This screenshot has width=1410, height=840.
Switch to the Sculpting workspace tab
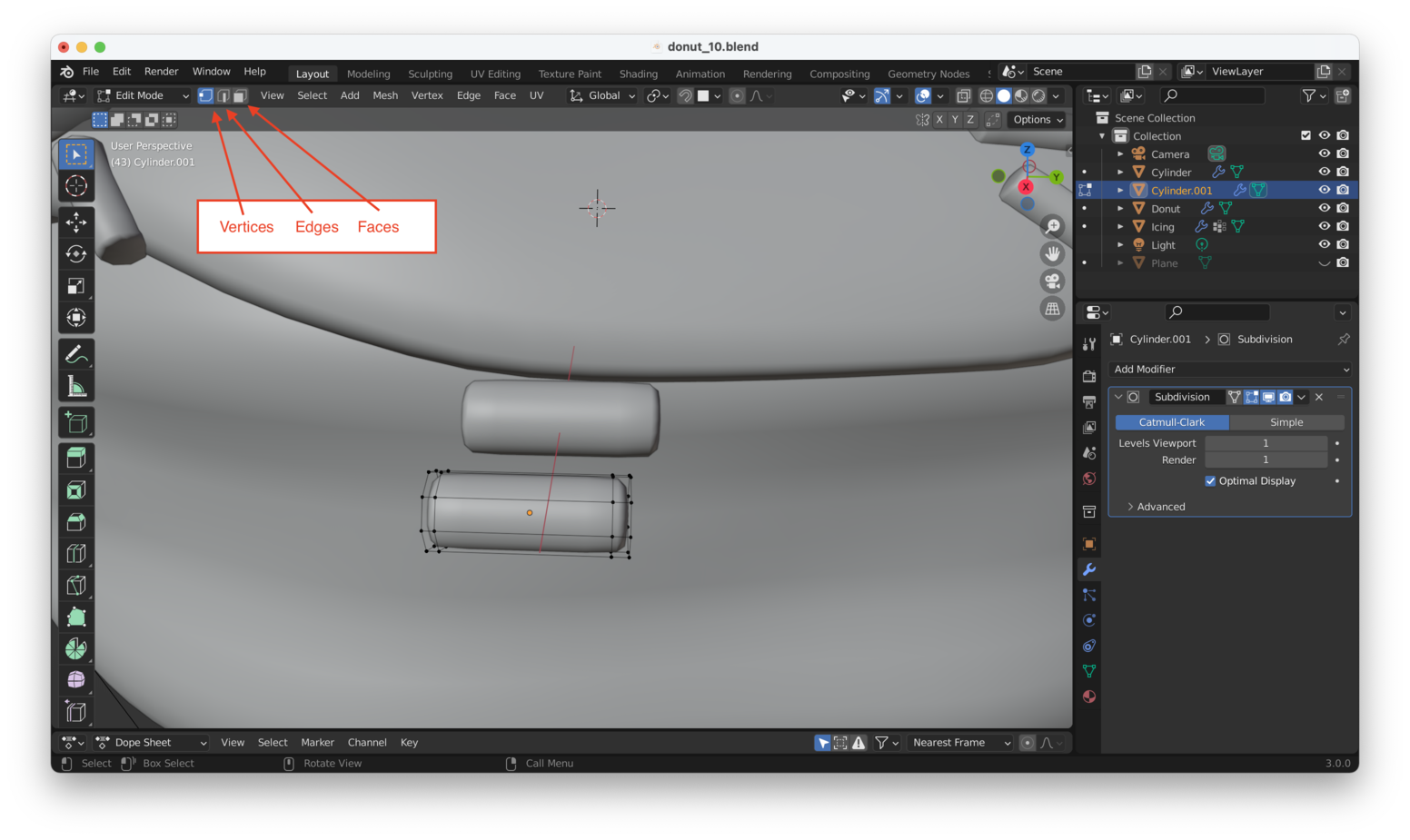(x=430, y=74)
